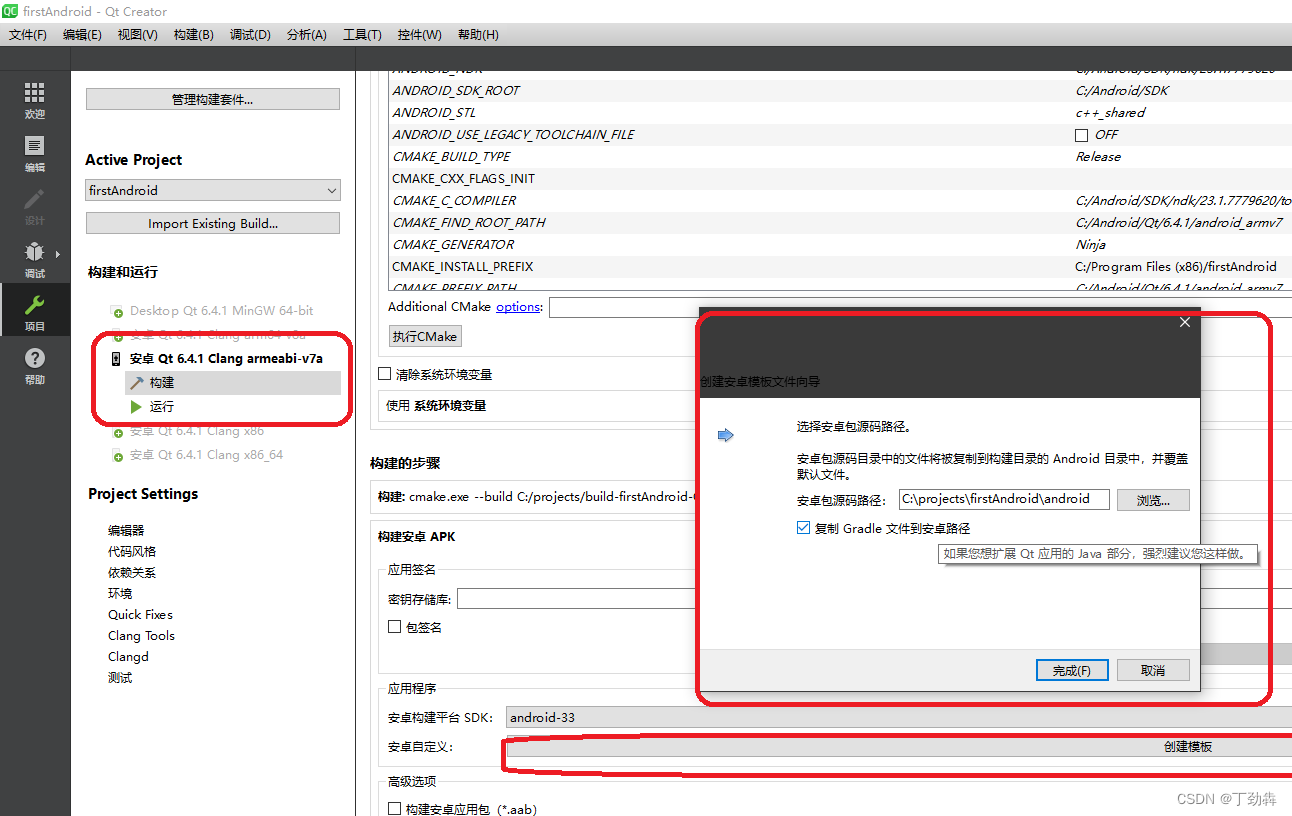Viewport: 1292px width, 816px height.
Task: Open the 分析(A) menu
Action: [x=306, y=35]
